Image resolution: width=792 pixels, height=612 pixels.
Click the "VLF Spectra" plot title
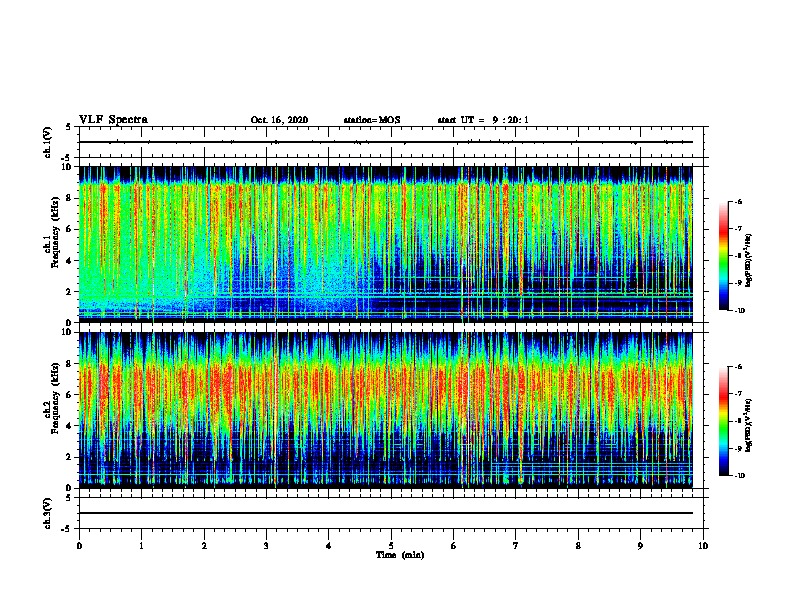[113, 120]
